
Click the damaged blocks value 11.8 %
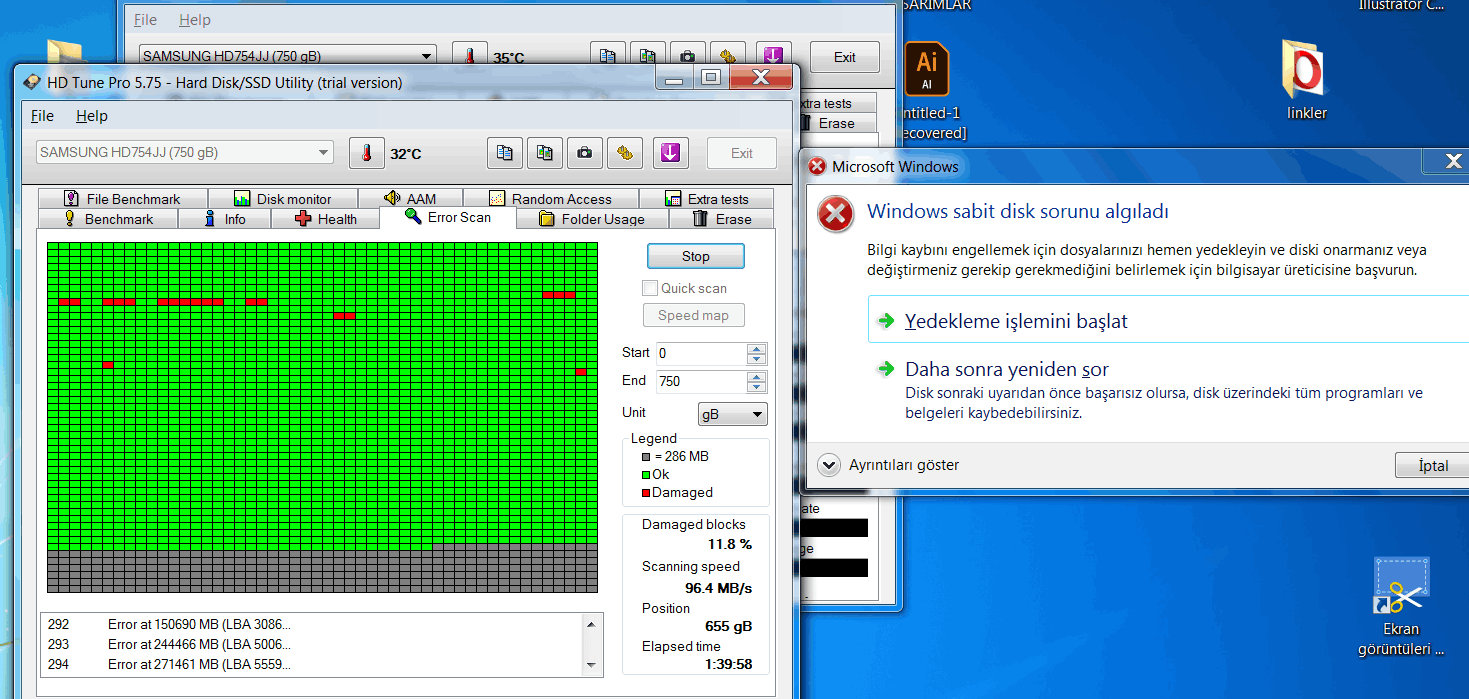coord(729,545)
